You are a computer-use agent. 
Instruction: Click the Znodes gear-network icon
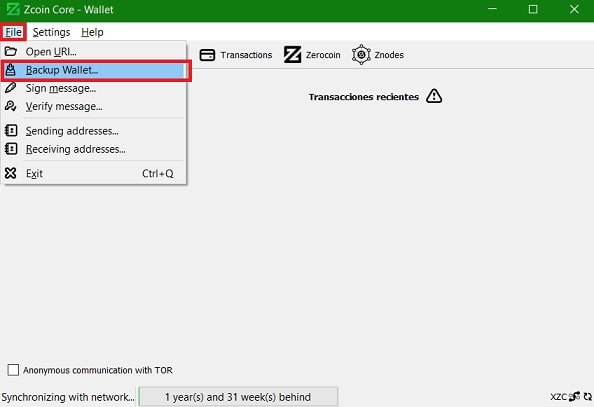(x=361, y=55)
